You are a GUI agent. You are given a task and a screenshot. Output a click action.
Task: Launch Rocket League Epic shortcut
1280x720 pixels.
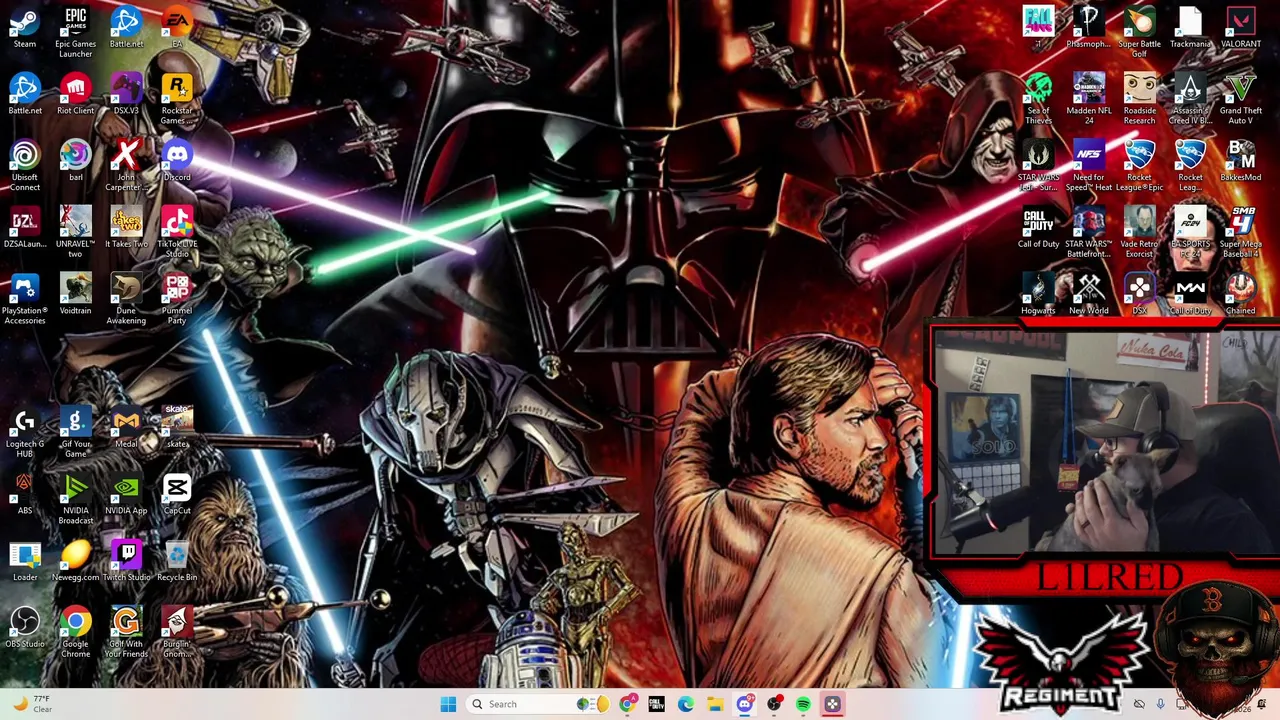(x=1139, y=166)
